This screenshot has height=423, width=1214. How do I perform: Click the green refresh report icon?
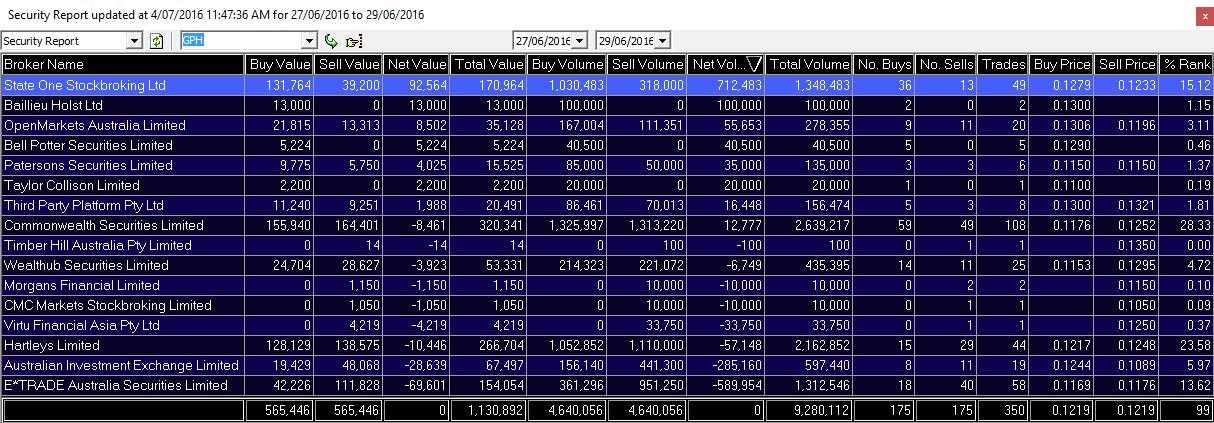[156, 41]
